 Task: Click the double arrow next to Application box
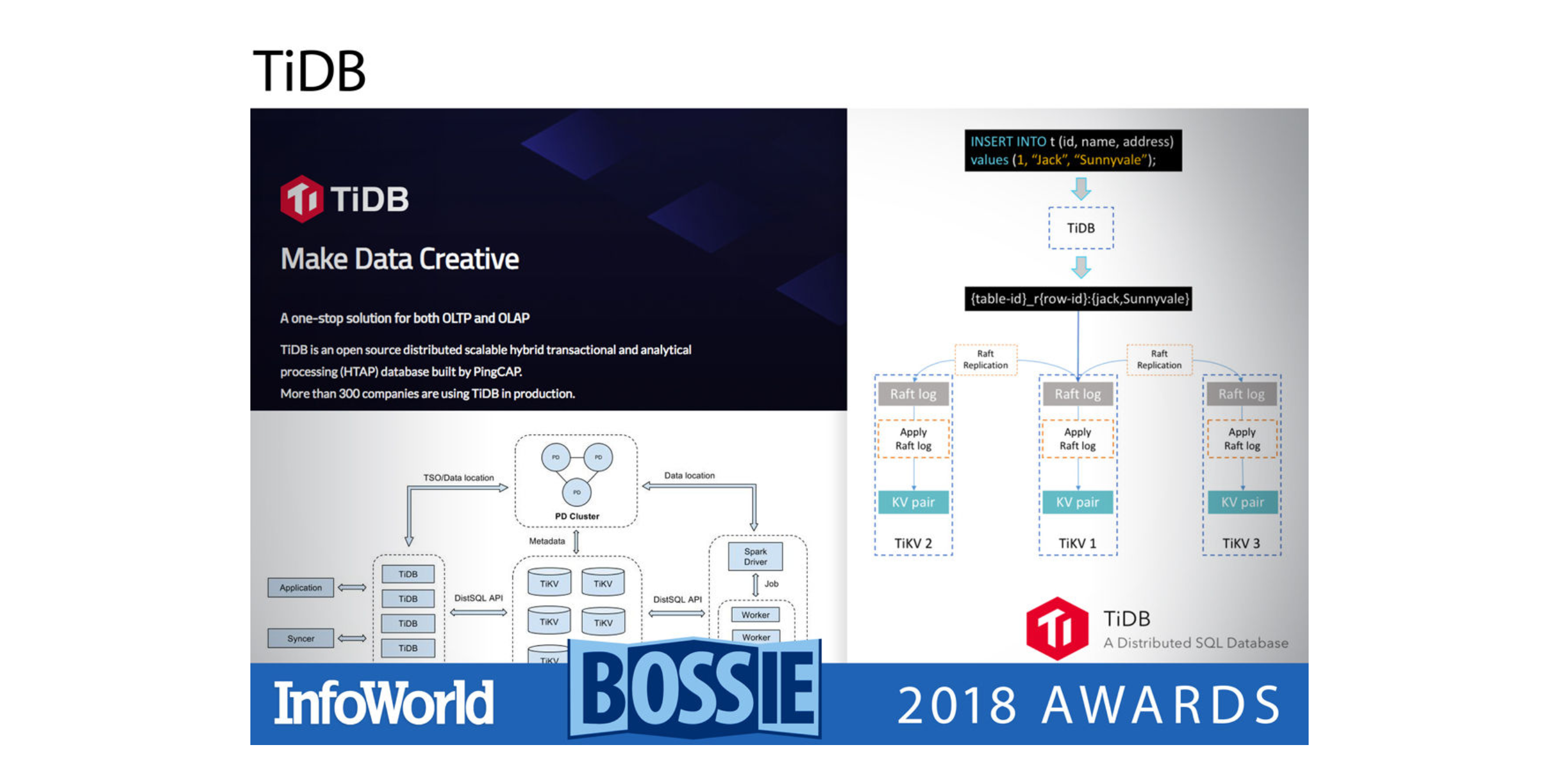(x=352, y=587)
